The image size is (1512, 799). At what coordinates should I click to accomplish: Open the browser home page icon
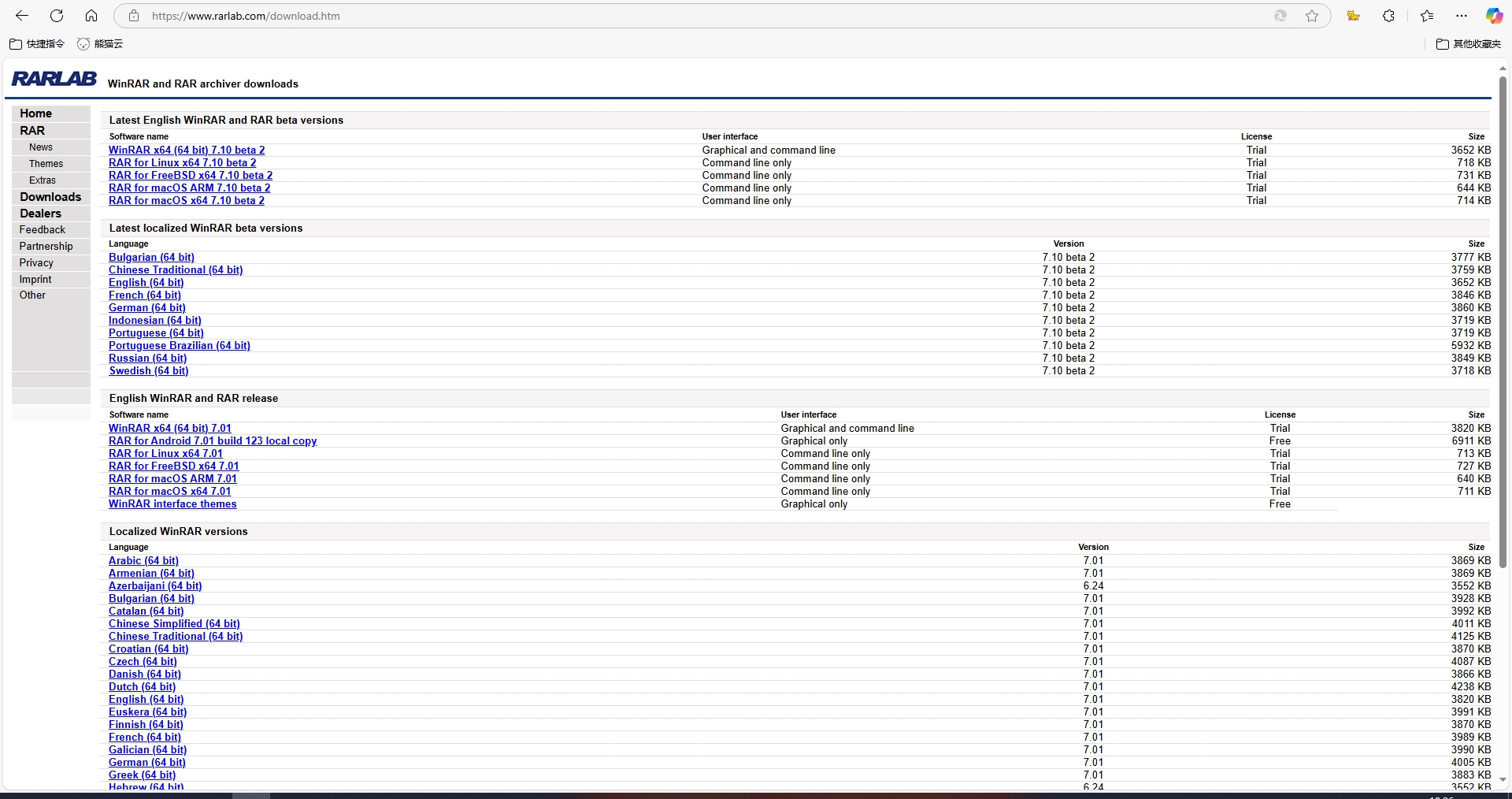point(91,16)
